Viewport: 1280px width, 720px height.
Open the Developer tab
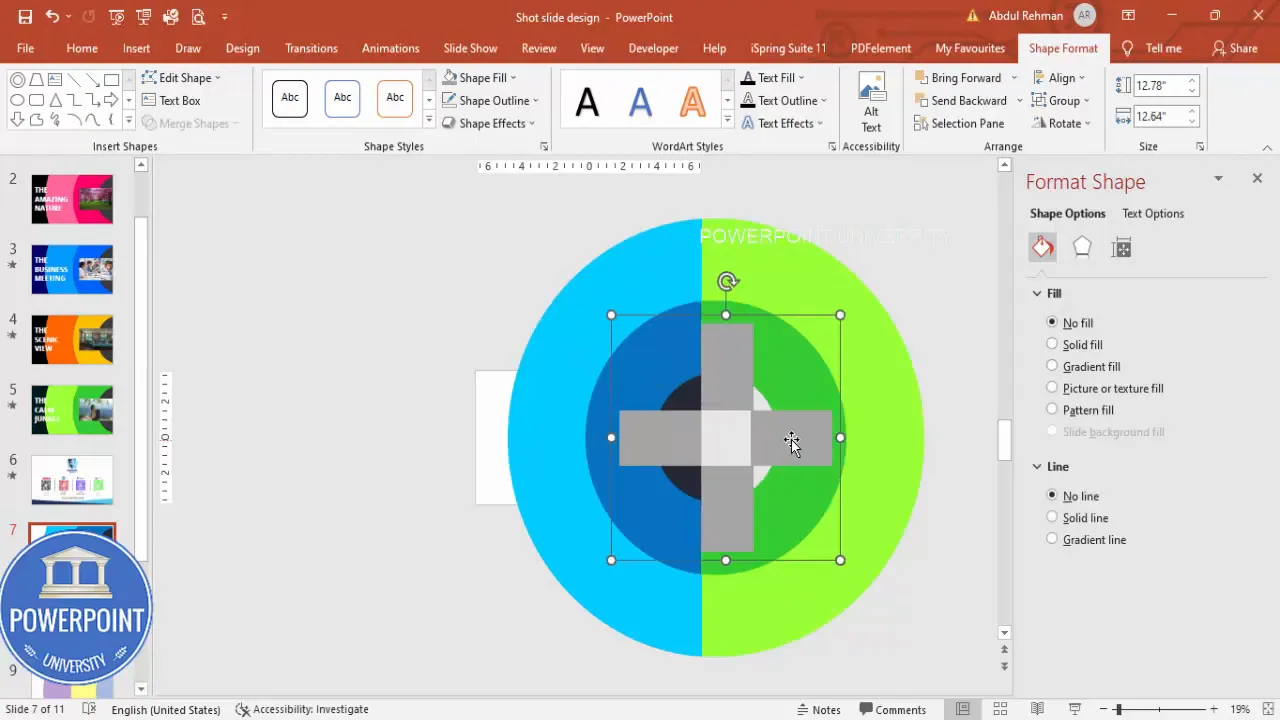tap(653, 48)
